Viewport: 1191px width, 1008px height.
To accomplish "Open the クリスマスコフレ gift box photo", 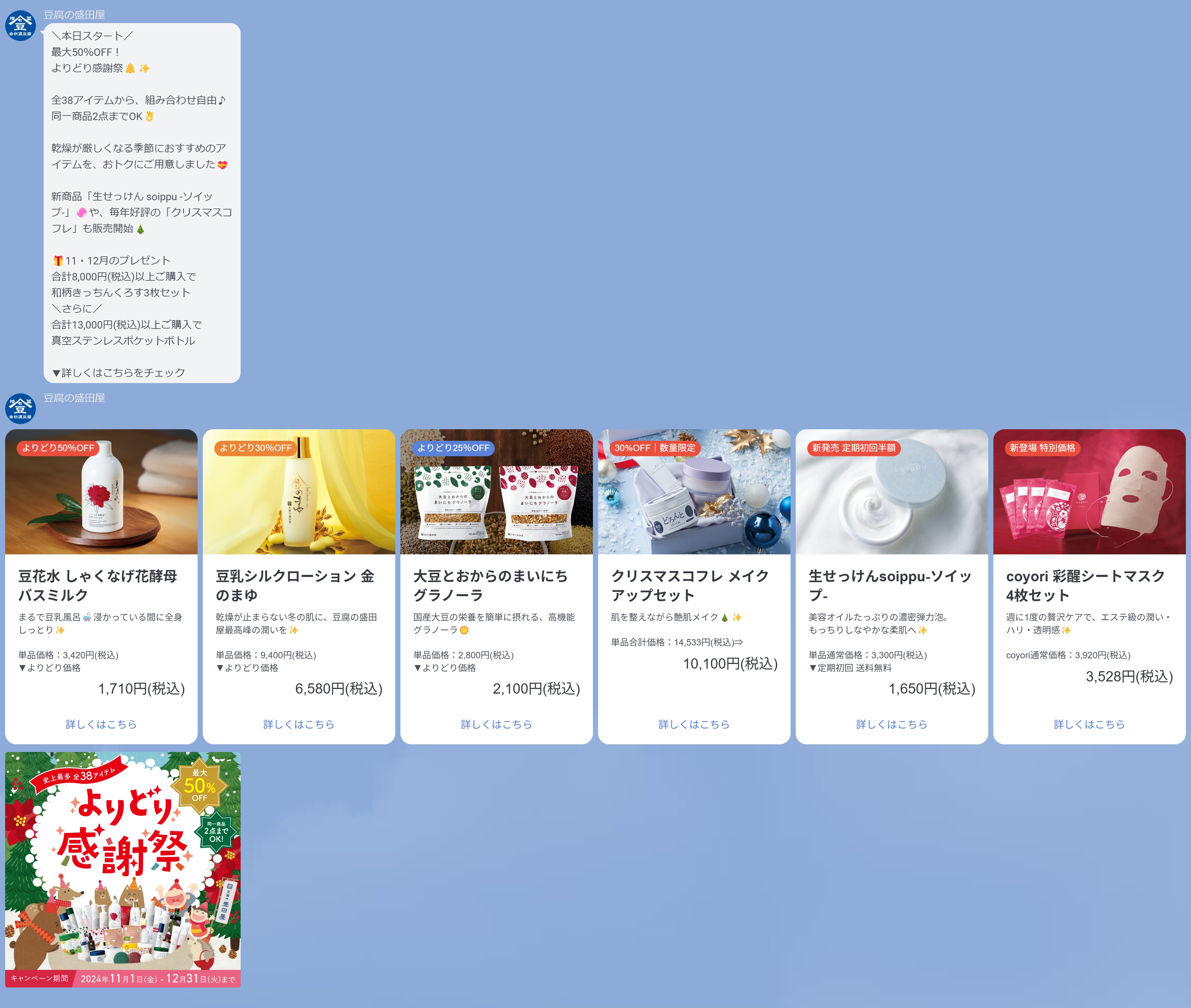I will pos(694,492).
